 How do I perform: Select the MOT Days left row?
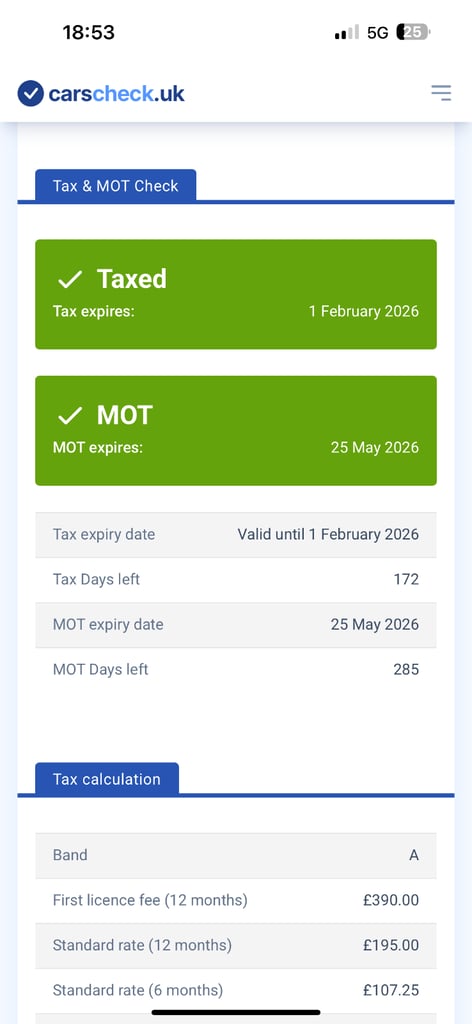click(236, 670)
